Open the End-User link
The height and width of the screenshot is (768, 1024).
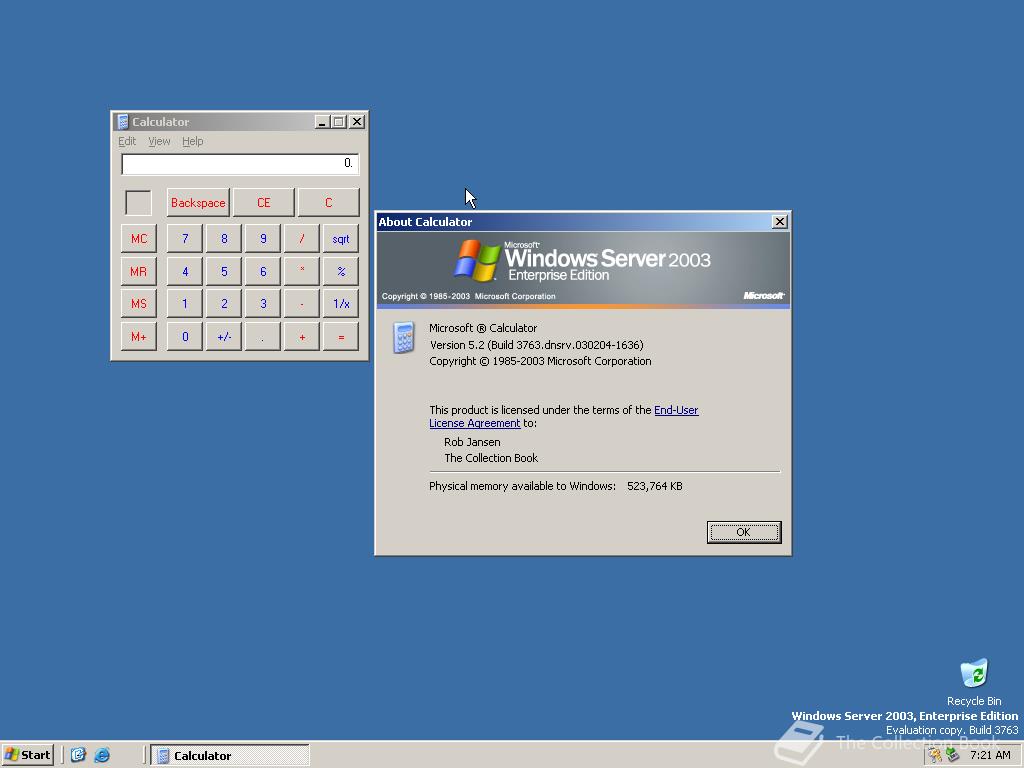[x=676, y=410]
